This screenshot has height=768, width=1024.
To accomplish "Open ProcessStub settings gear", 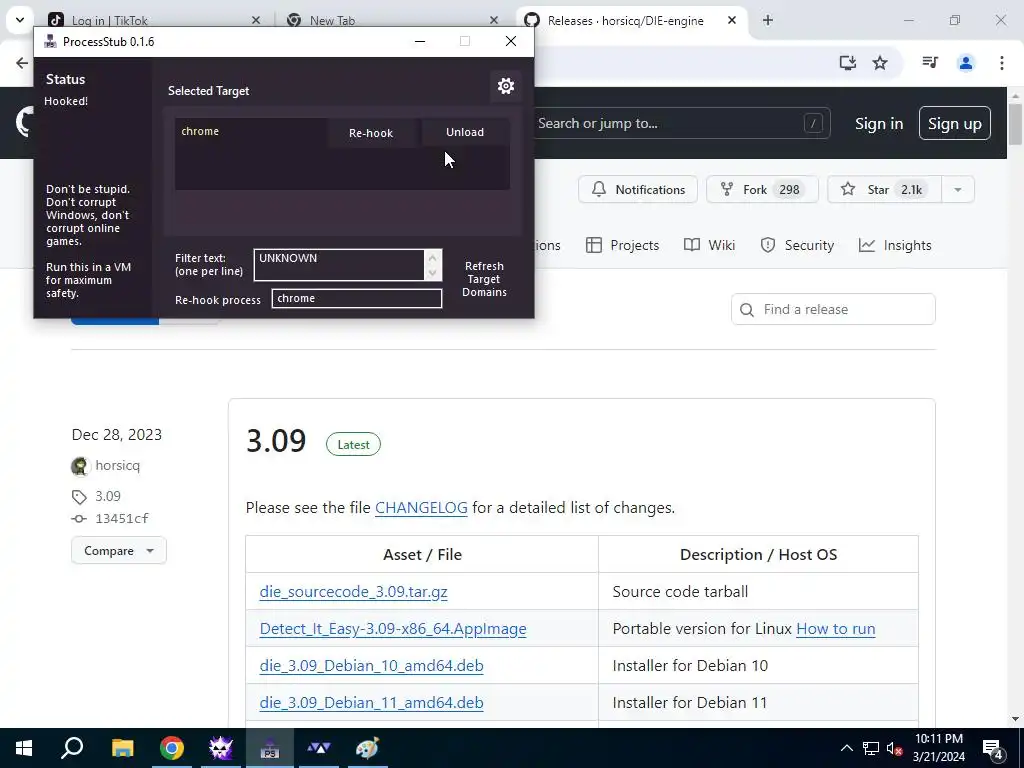I will (505, 86).
